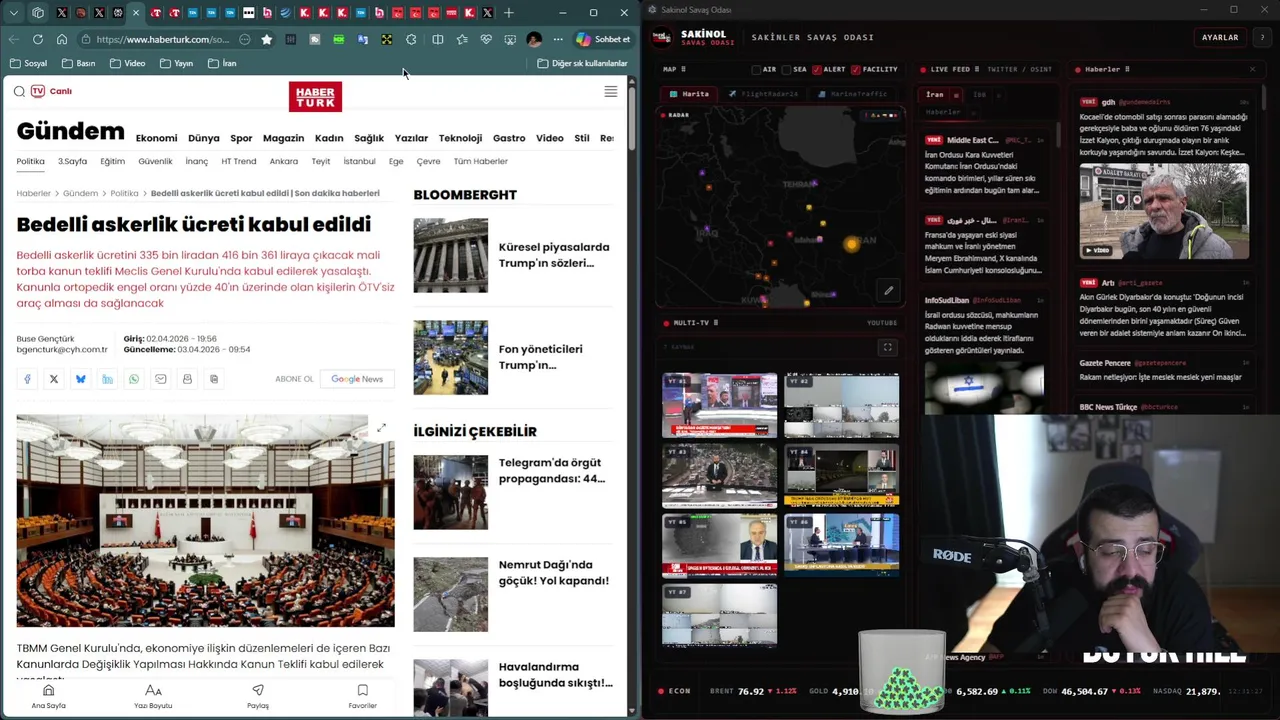Play the gdh news video thumbnail

1164,211
